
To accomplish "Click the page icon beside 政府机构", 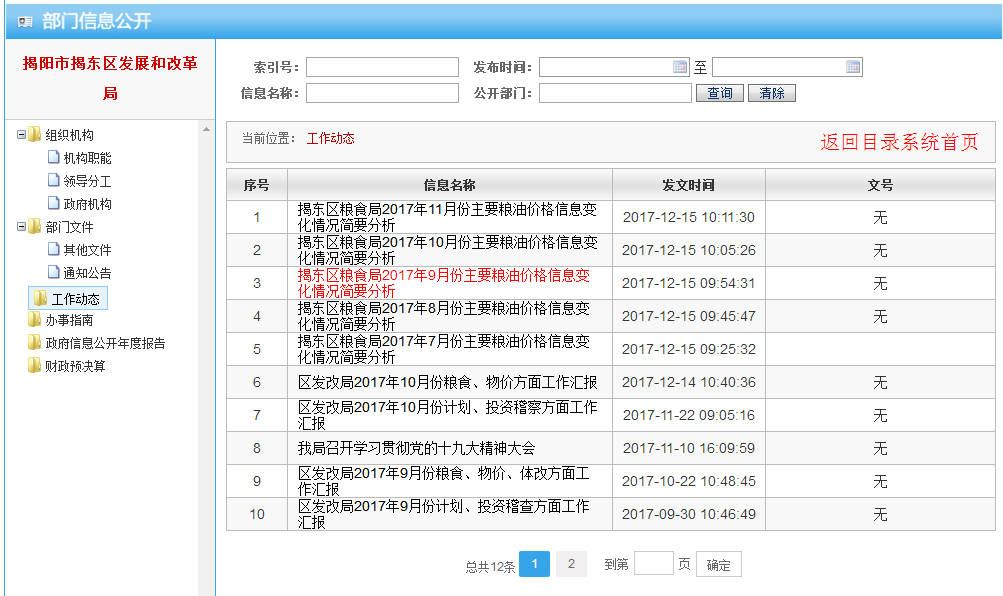I will click(54, 203).
